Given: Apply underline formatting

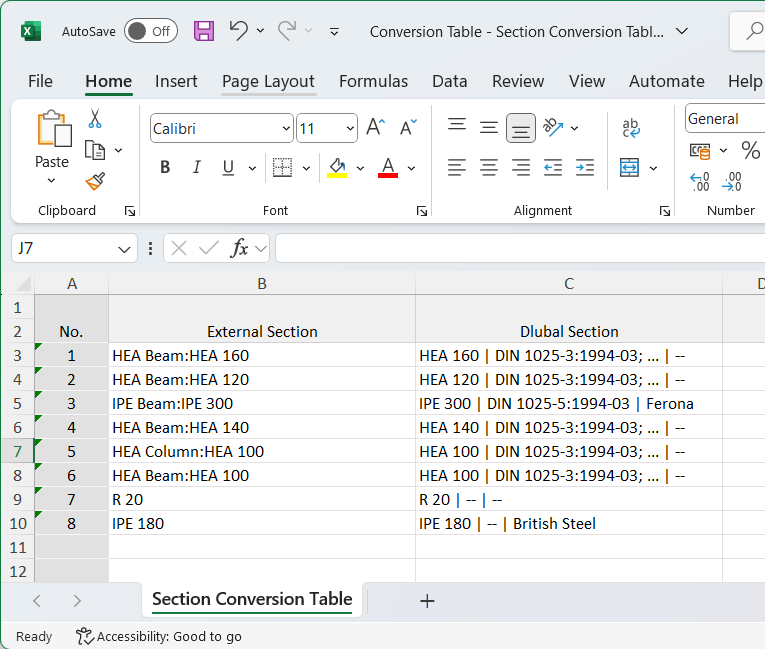Looking at the screenshot, I should coord(228,167).
